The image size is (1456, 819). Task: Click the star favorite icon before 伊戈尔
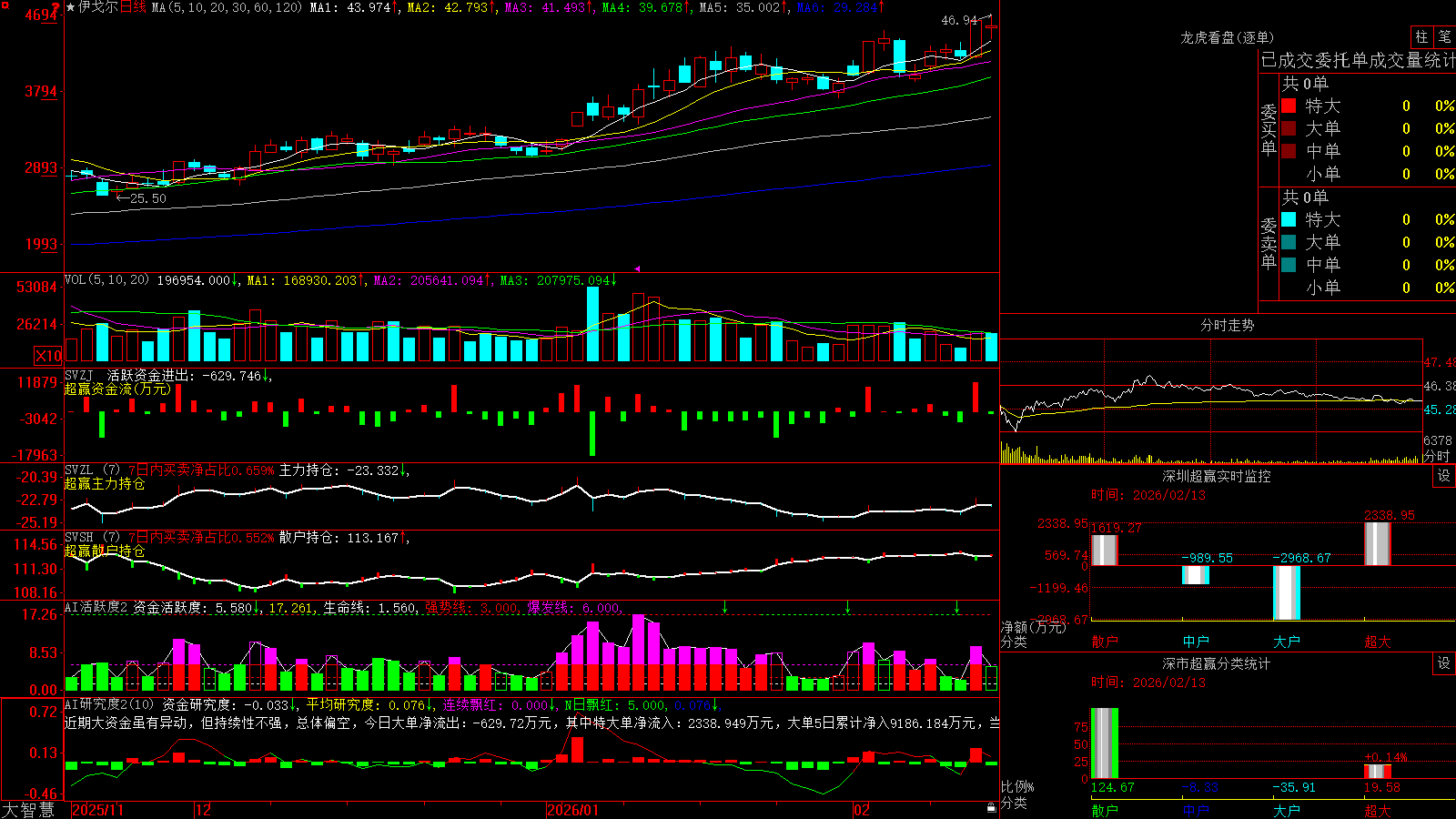tap(71, 7)
